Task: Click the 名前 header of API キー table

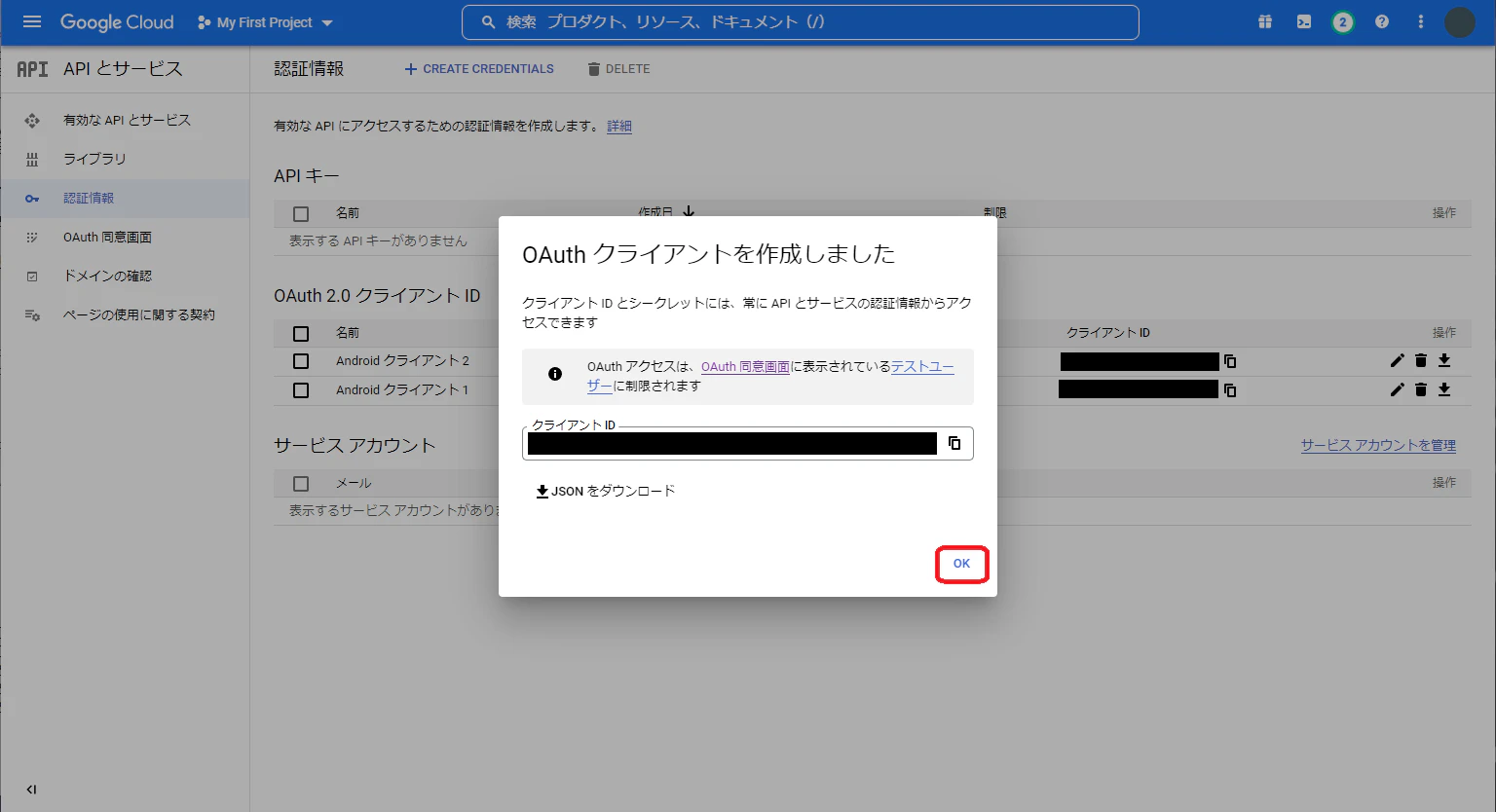Action: (348, 212)
